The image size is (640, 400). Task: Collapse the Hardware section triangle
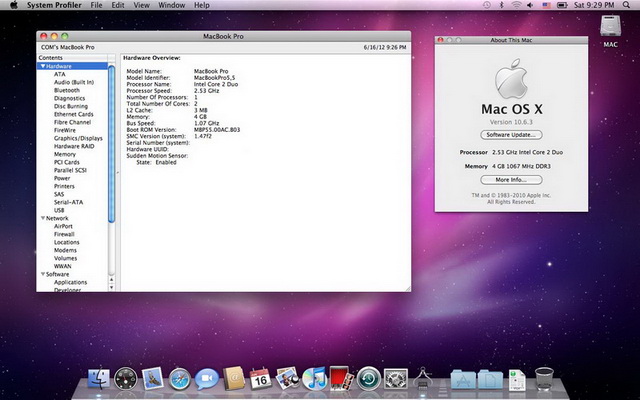[42, 66]
